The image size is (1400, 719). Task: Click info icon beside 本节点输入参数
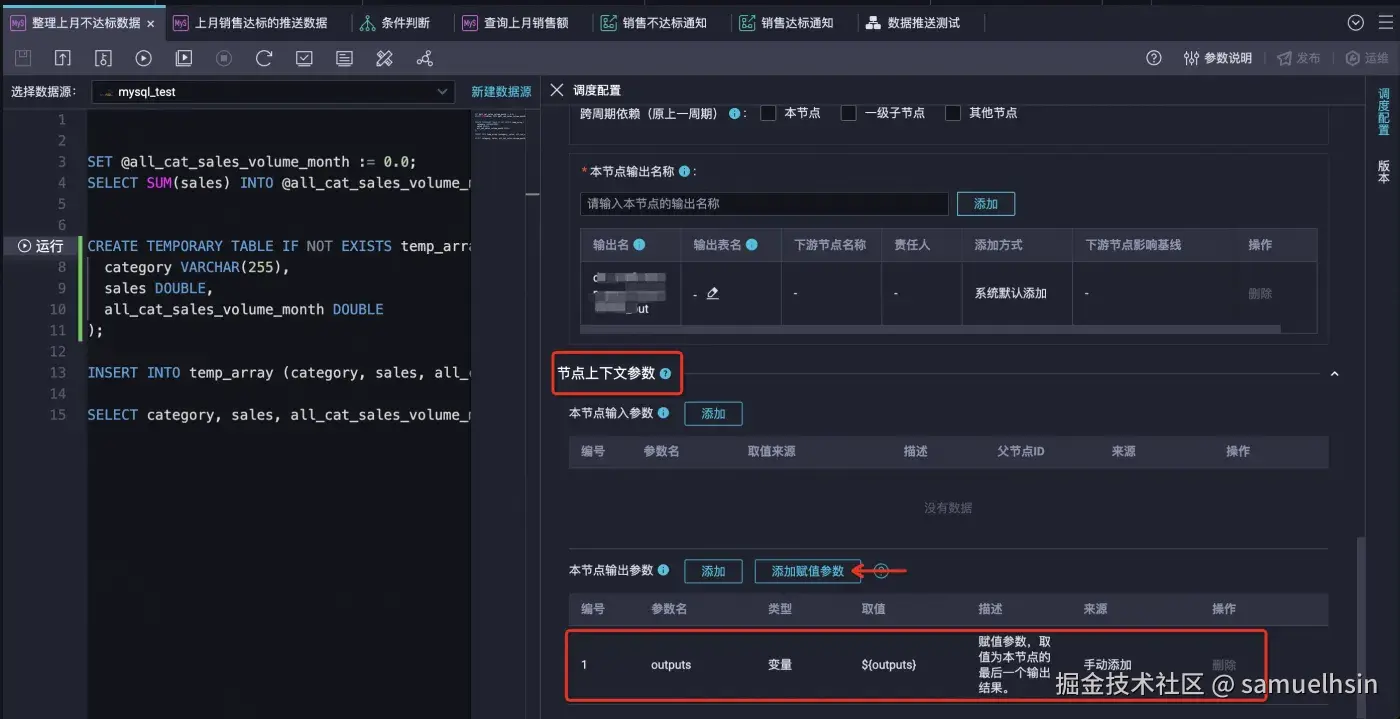[x=664, y=413]
